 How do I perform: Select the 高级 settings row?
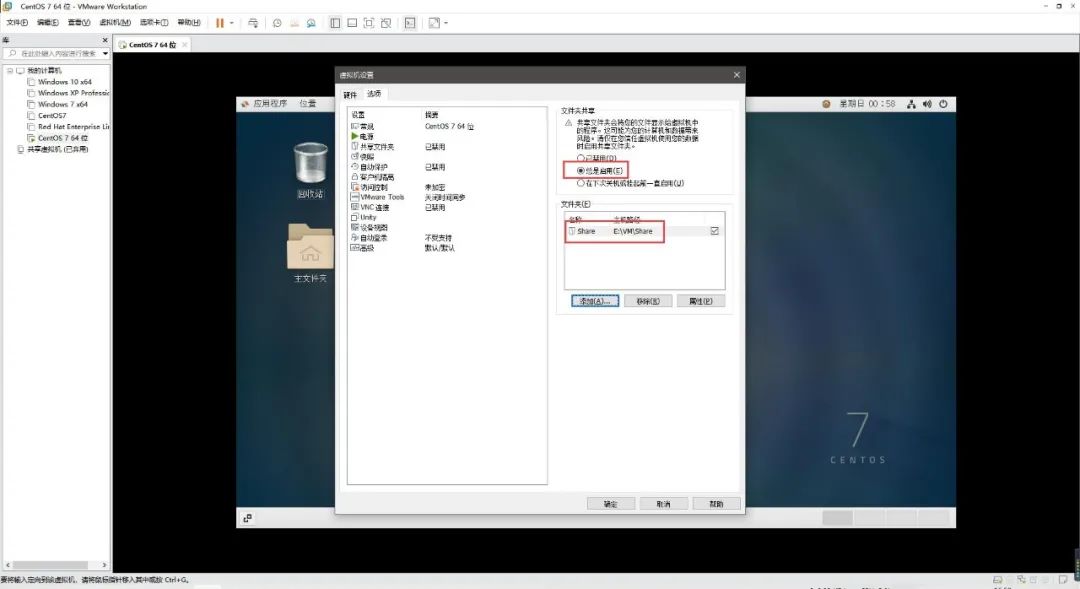click(446, 248)
